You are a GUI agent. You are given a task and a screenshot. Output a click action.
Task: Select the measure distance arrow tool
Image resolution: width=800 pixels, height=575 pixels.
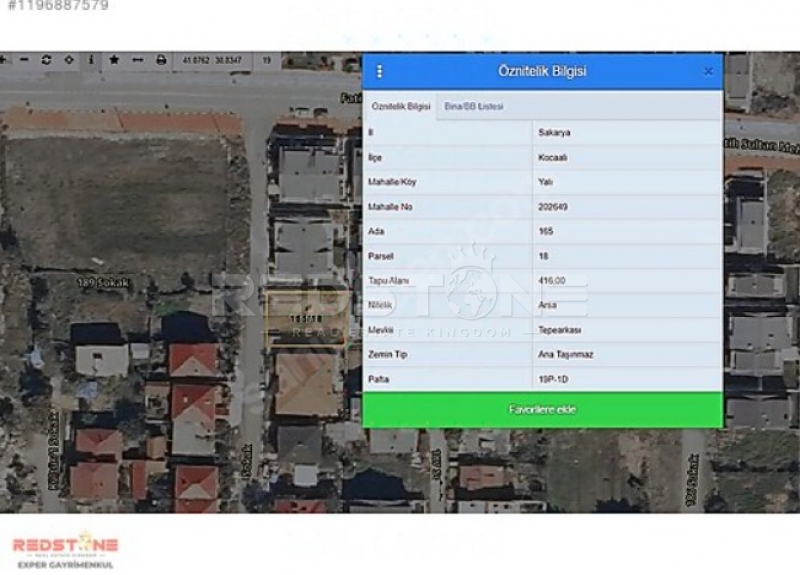pos(138,60)
